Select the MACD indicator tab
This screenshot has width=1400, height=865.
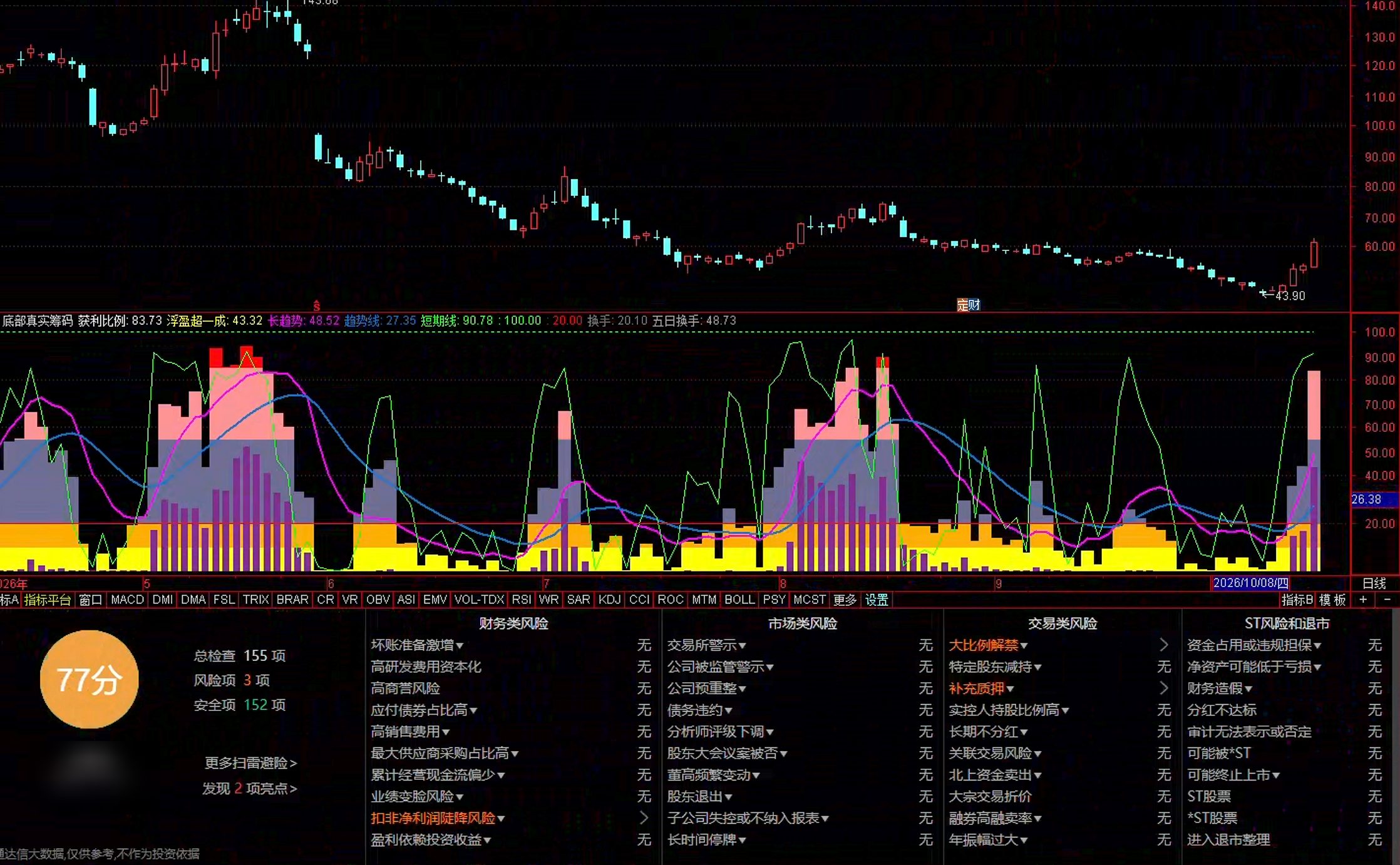(x=127, y=600)
